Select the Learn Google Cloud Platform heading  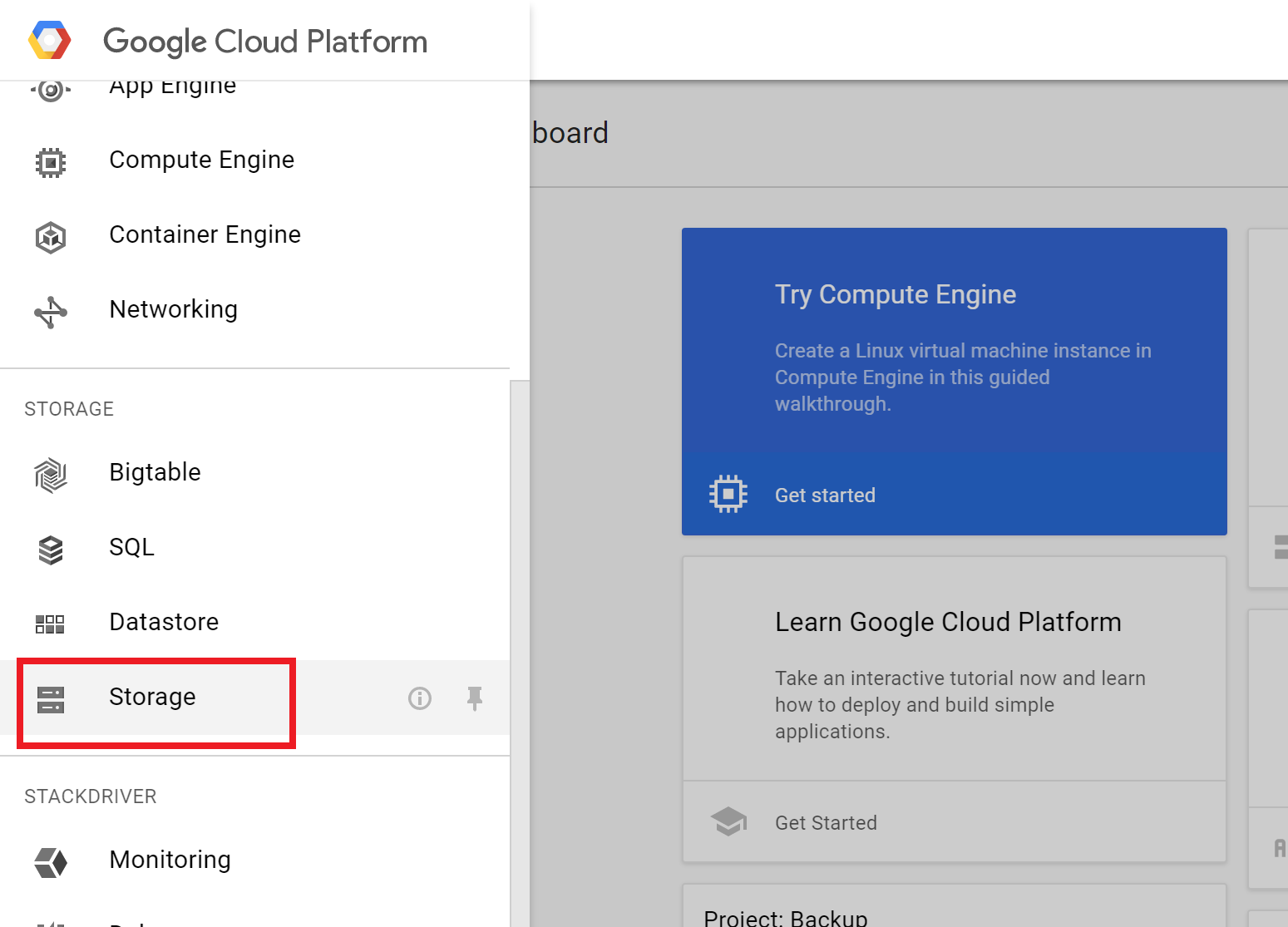[x=948, y=622]
